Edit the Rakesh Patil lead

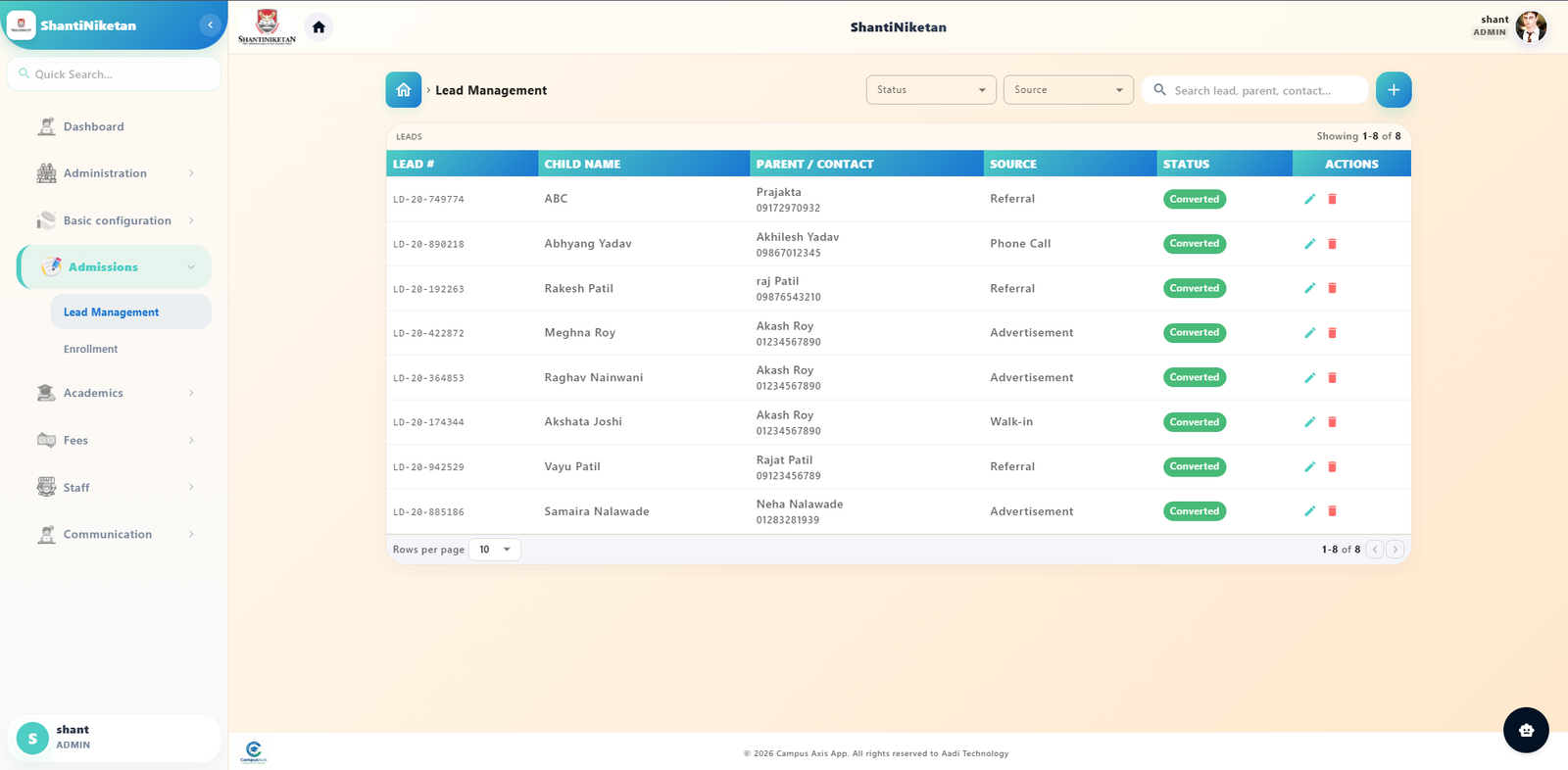[1309, 288]
